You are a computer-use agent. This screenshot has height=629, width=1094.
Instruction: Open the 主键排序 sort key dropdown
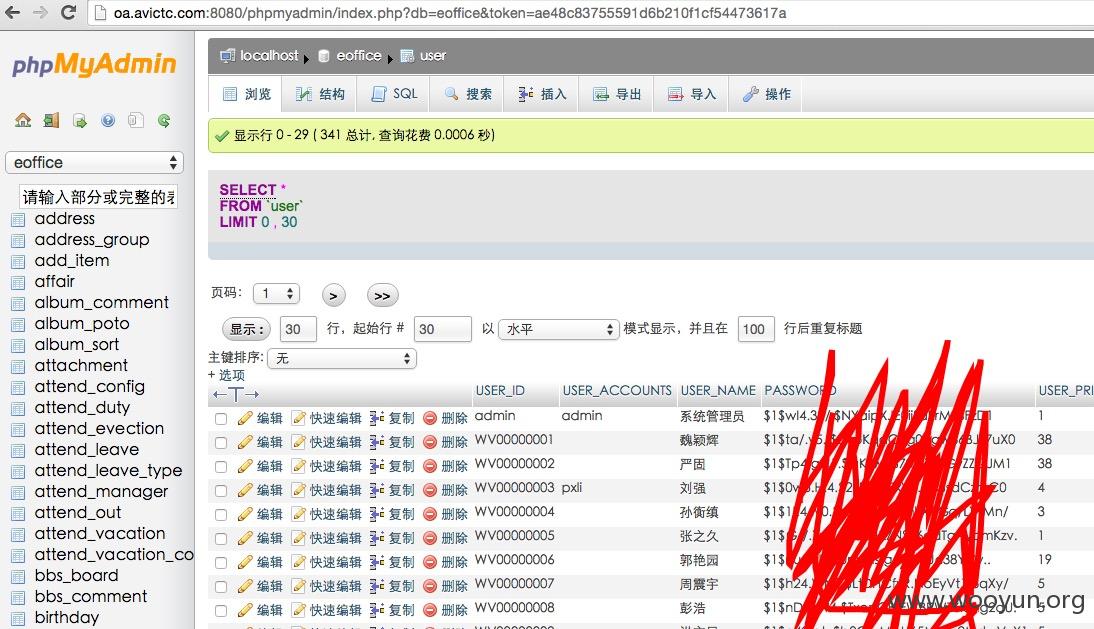342,358
